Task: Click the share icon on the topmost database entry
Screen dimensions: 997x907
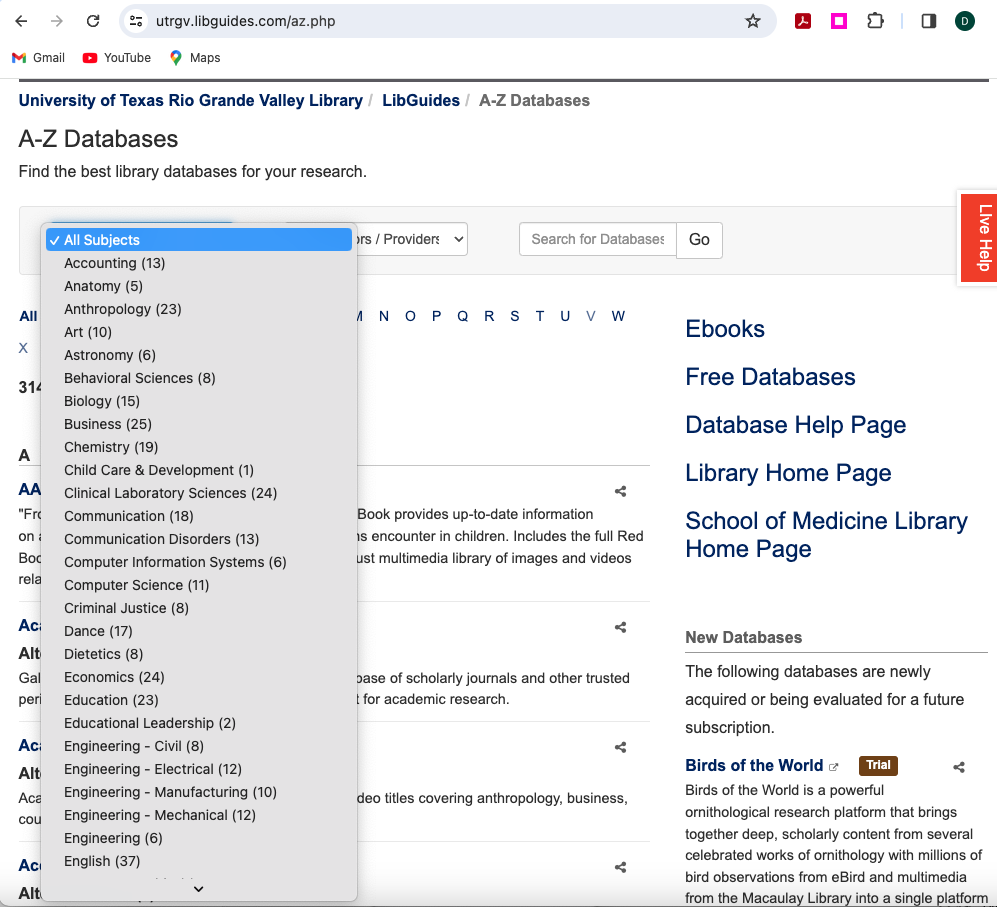Action: [620, 491]
